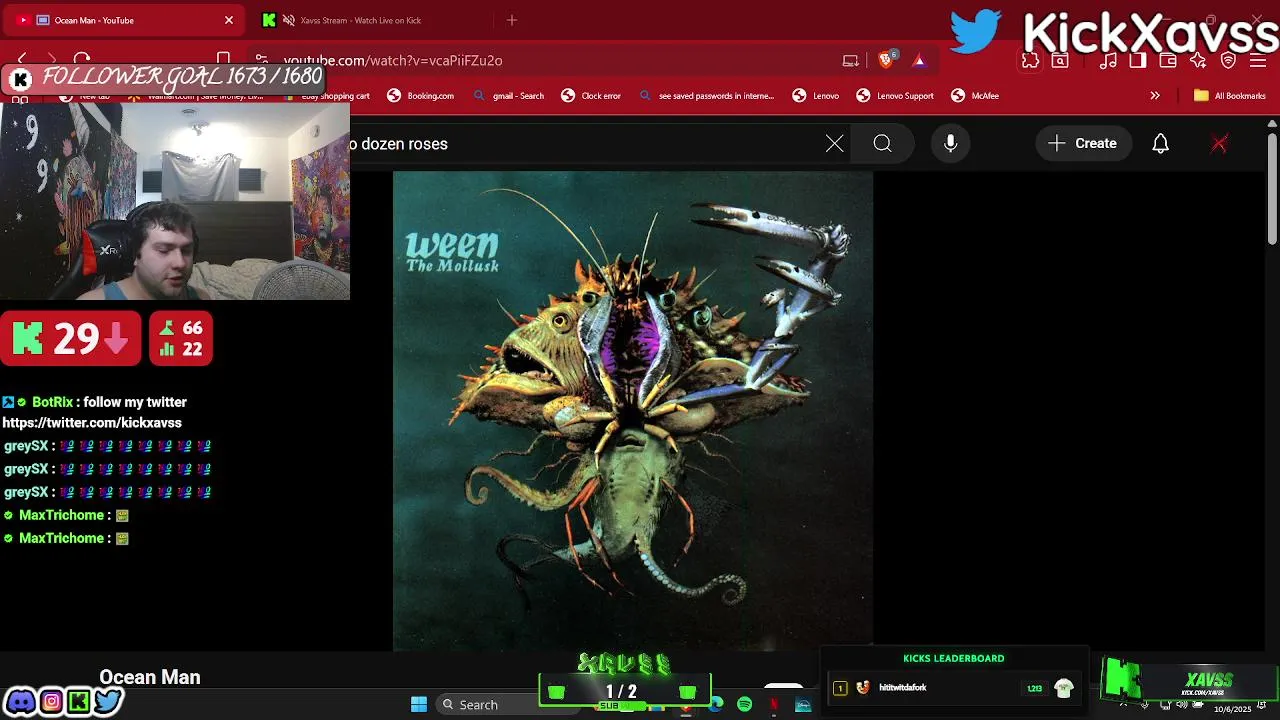
Task: Open the Clock error bookmark
Action: (x=591, y=96)
